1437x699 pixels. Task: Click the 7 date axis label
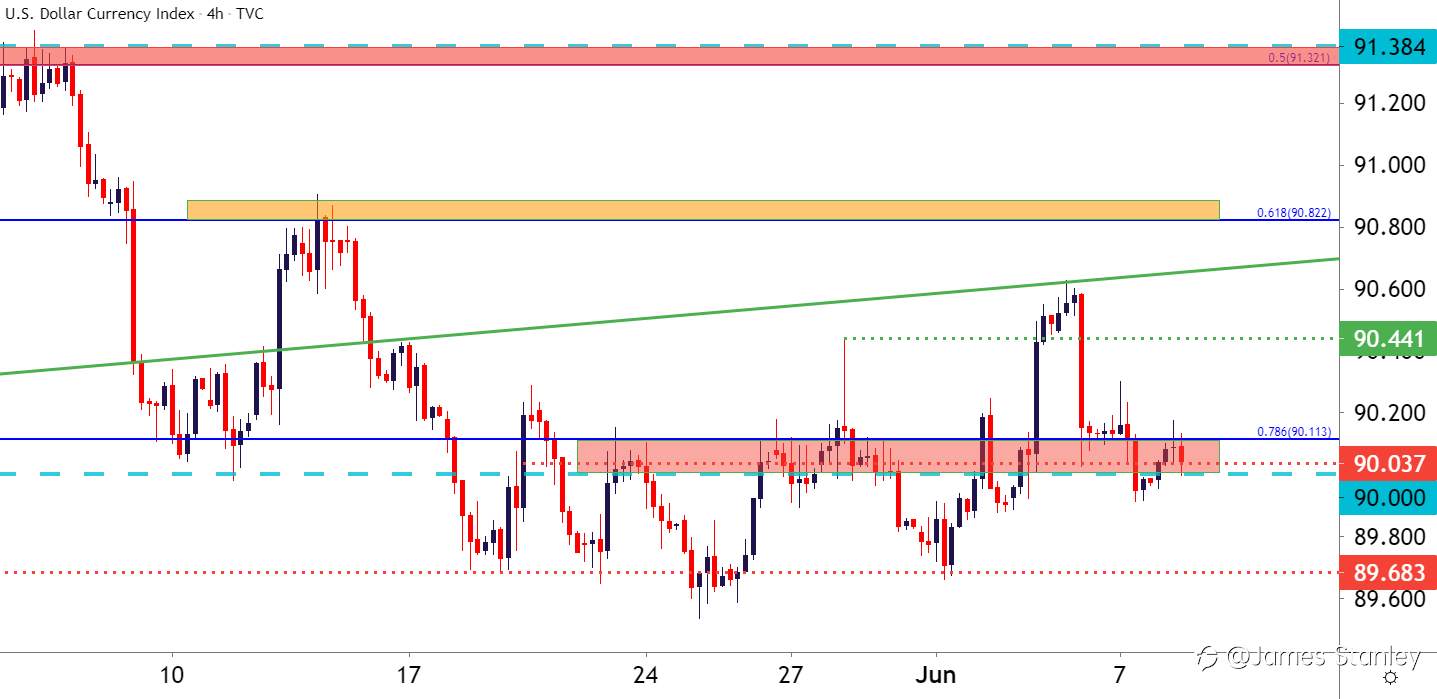point(1120,674)
